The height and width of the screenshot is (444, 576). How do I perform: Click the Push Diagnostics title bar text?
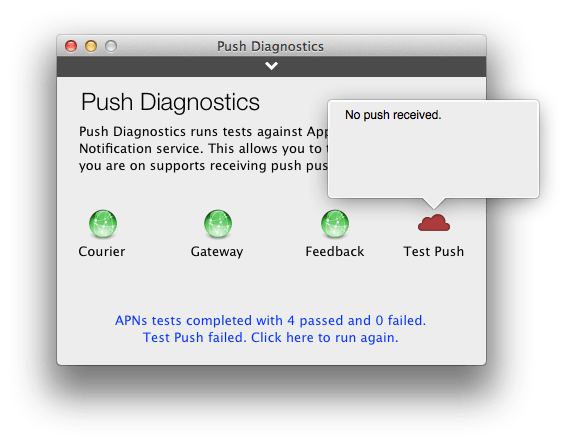pyautogui.click(x=270, y=47)
